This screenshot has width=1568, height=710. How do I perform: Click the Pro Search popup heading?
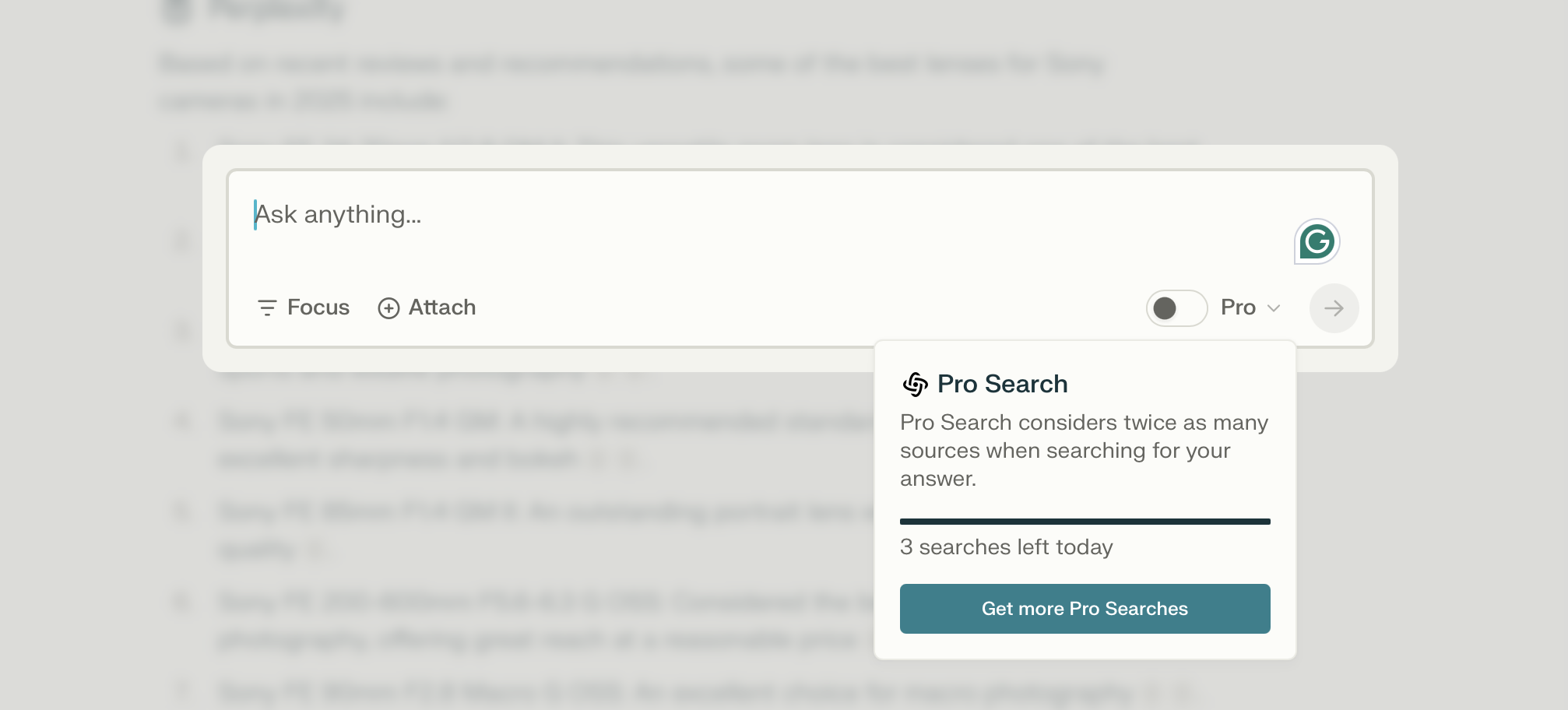tap(1002, 384)
